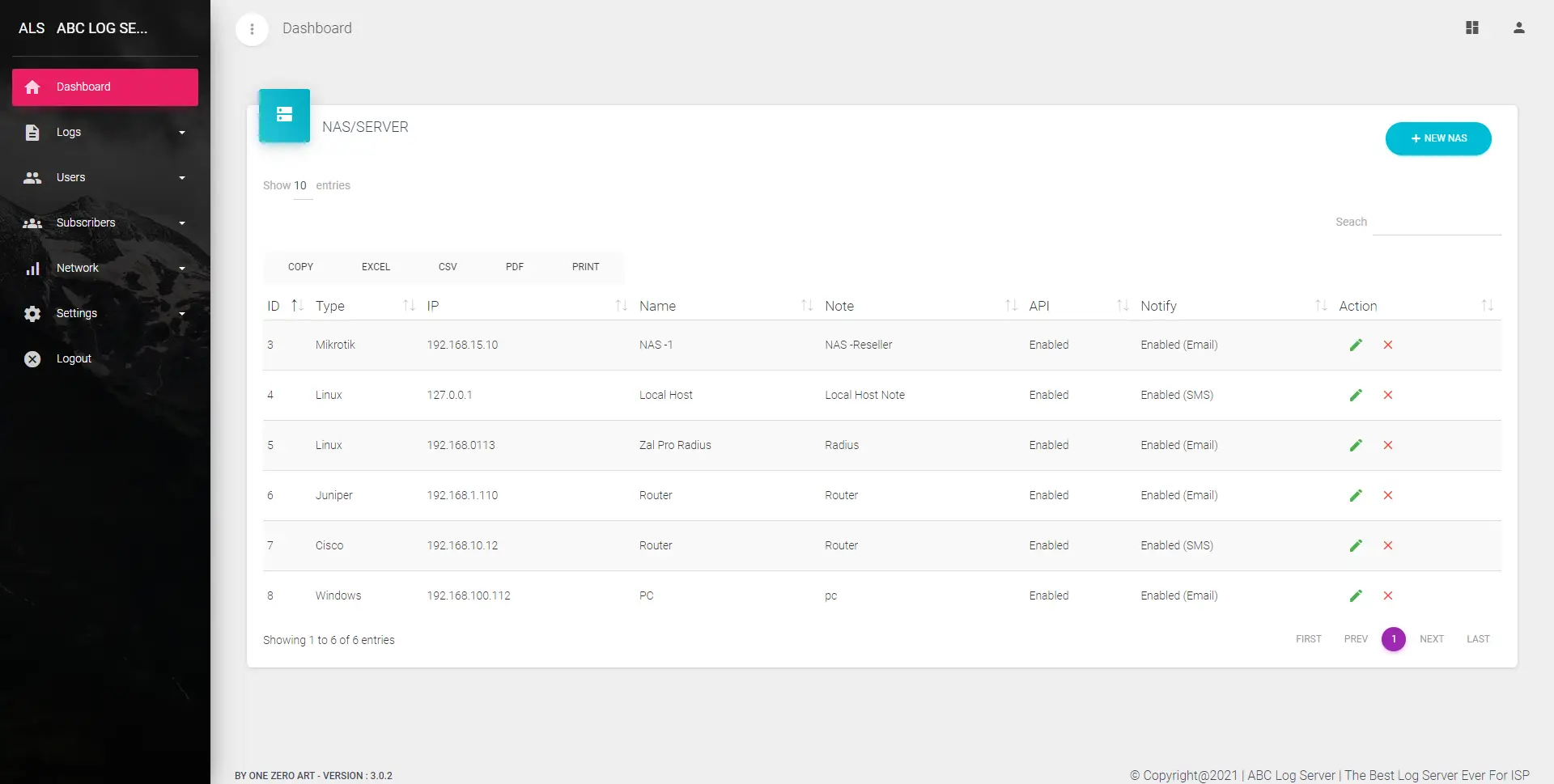
Task: Select Dashboard in the sidebar menu
Action: click(x=105, y=87)
